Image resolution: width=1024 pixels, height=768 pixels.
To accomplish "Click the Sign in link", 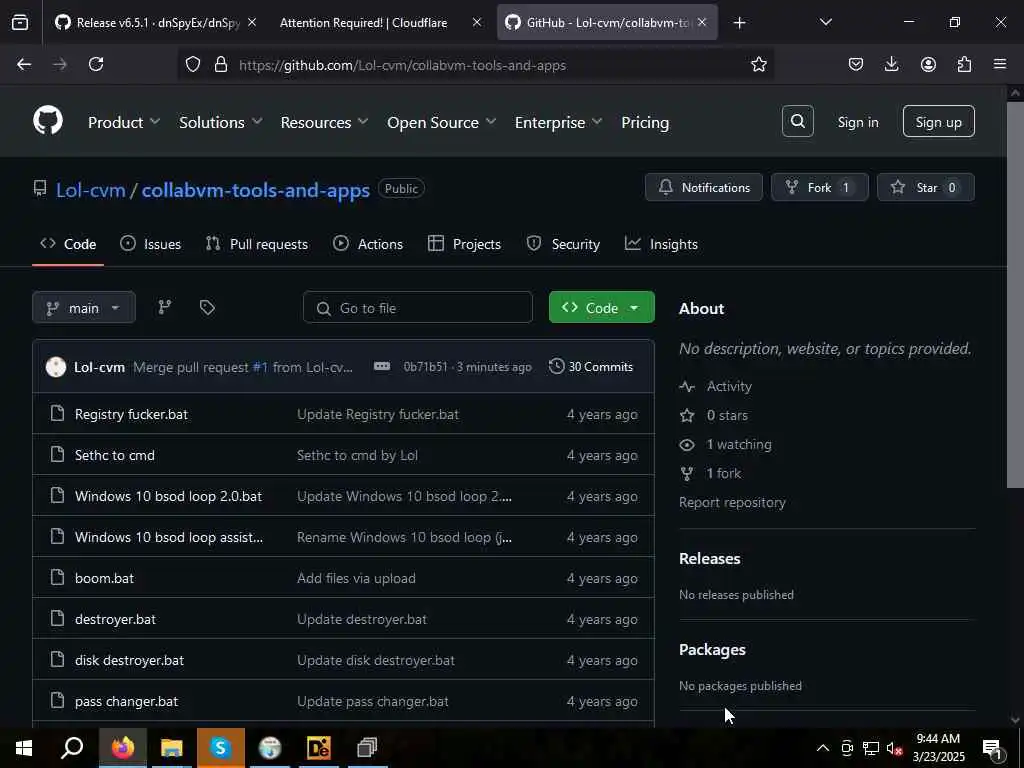I will (x=857, y=122).
